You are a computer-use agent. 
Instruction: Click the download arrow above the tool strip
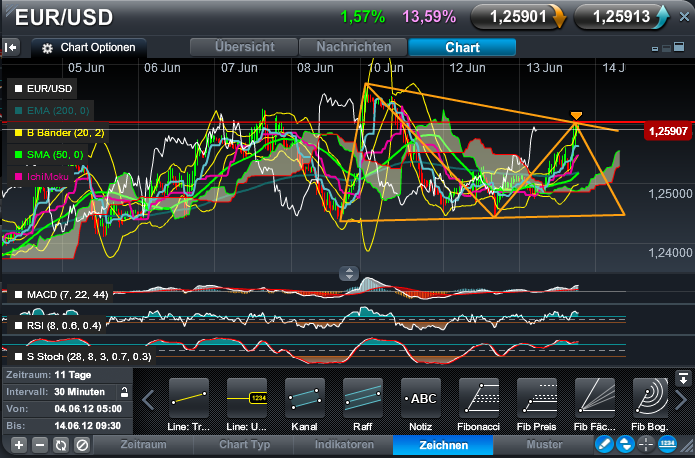(x=683, y=378)
